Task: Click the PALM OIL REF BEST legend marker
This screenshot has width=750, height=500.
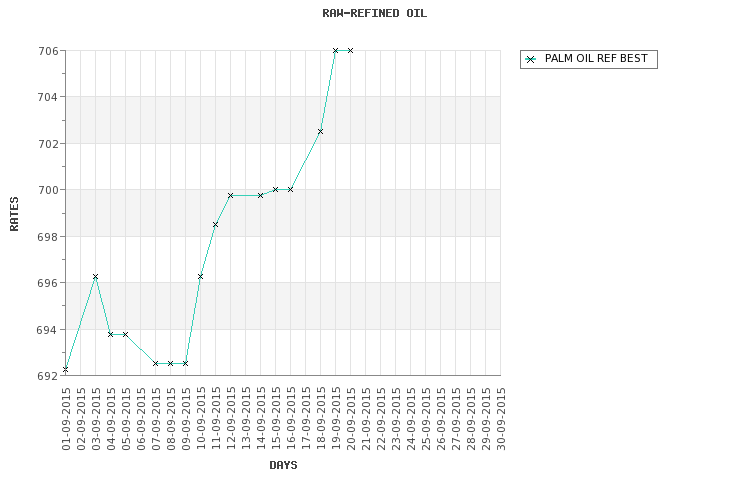Action: (530, 59)
